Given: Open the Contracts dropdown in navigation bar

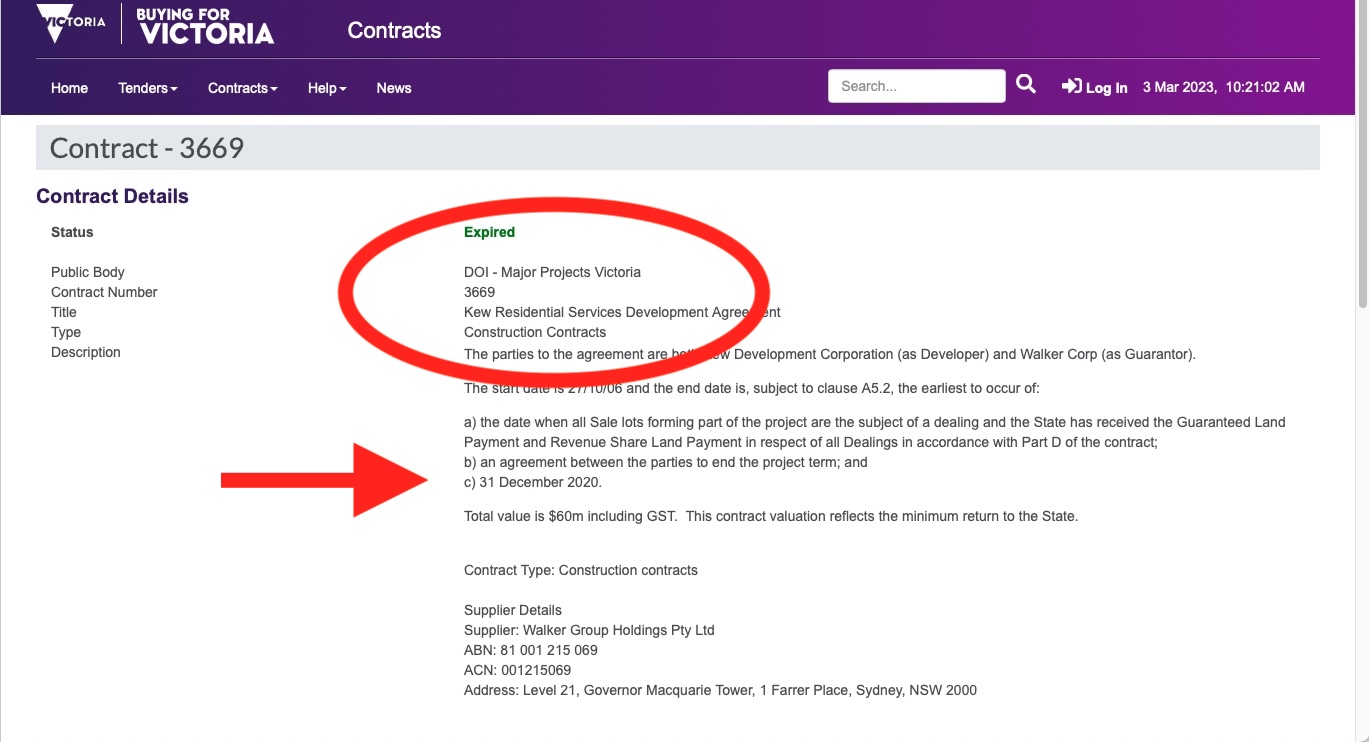Looking at the screenshot, I should click(242, 88).
